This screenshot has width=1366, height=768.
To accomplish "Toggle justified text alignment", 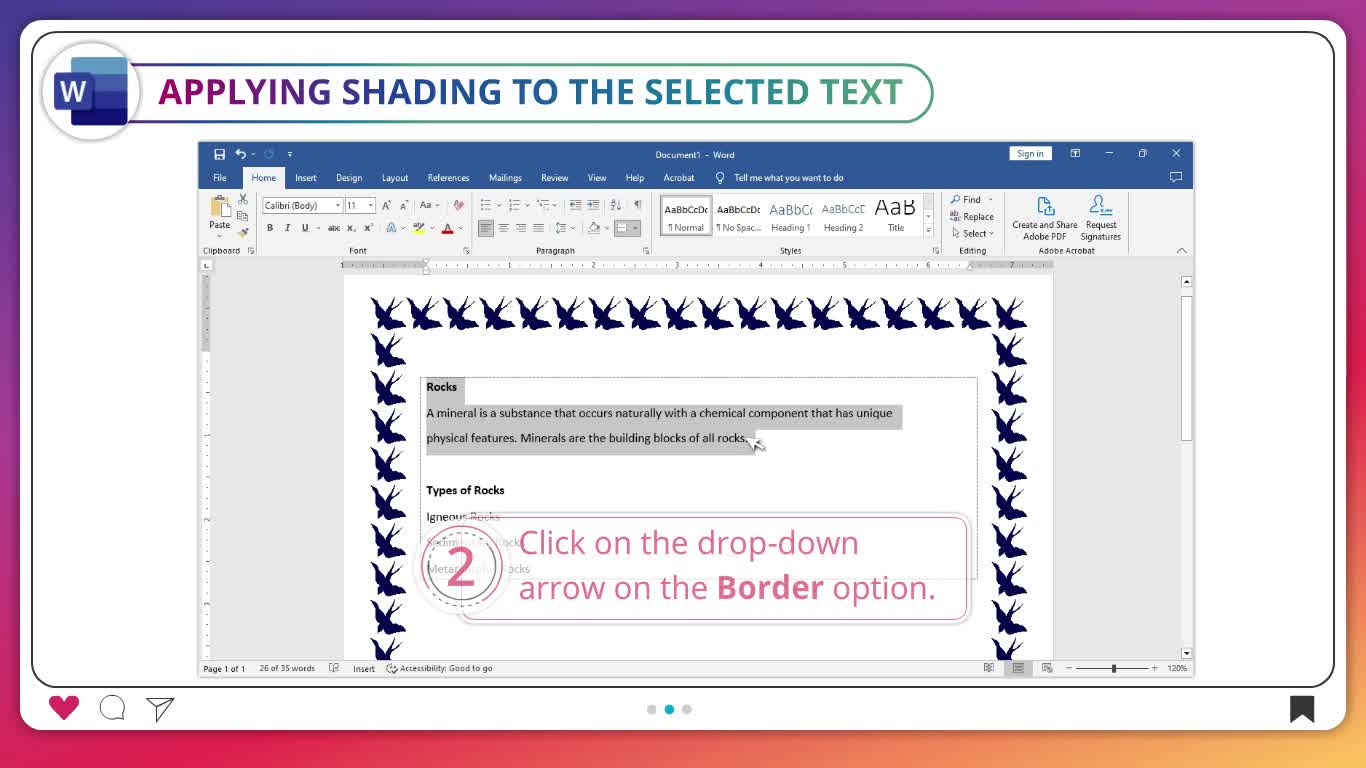I will 538,228.
